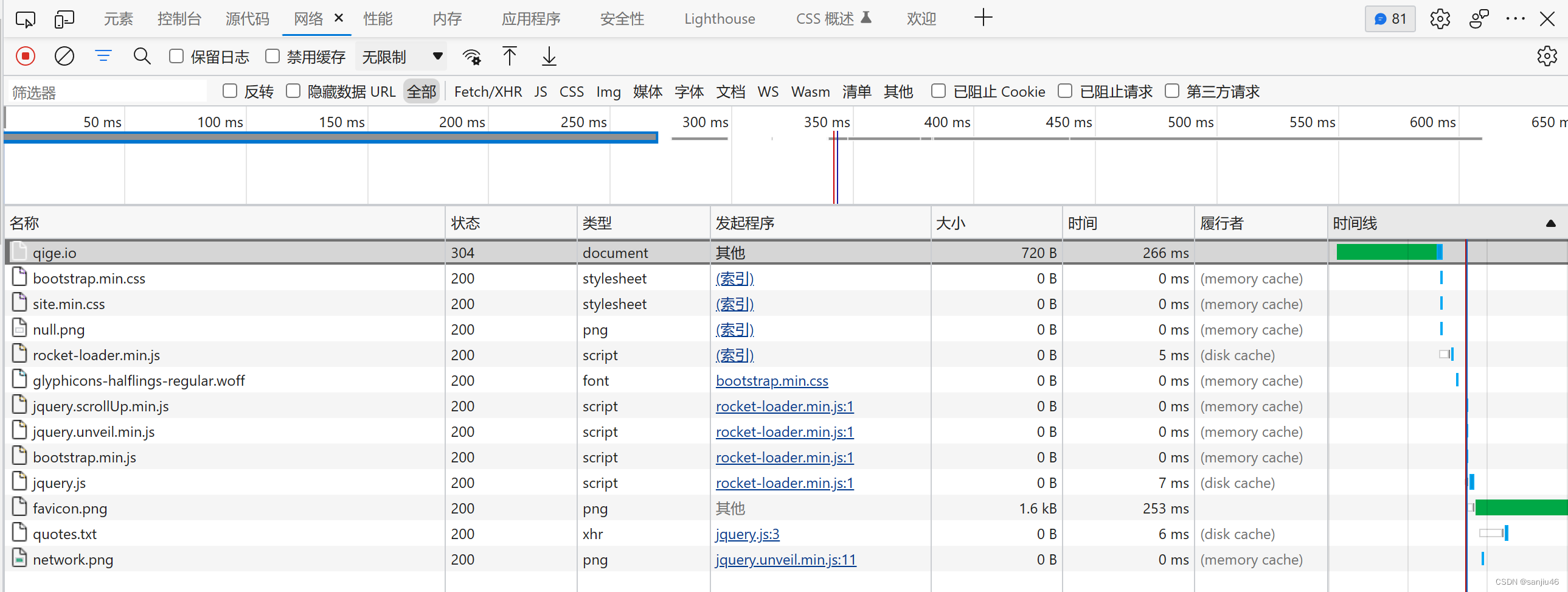Click the favicon.png green waterfall bar
The image size is (1568, 592).
click(1521, 507)
